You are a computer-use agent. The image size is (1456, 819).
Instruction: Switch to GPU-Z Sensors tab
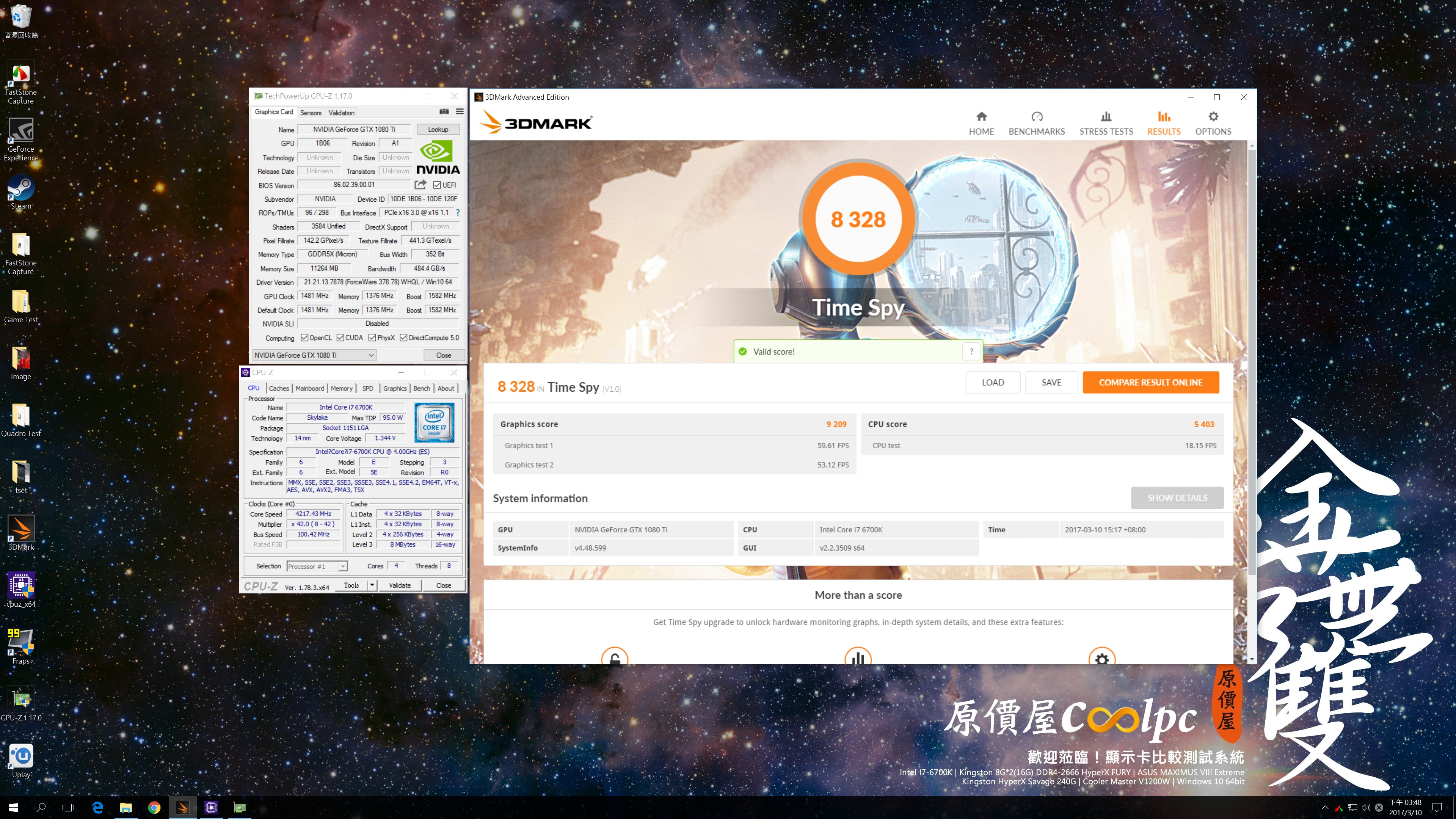[311, 113]
